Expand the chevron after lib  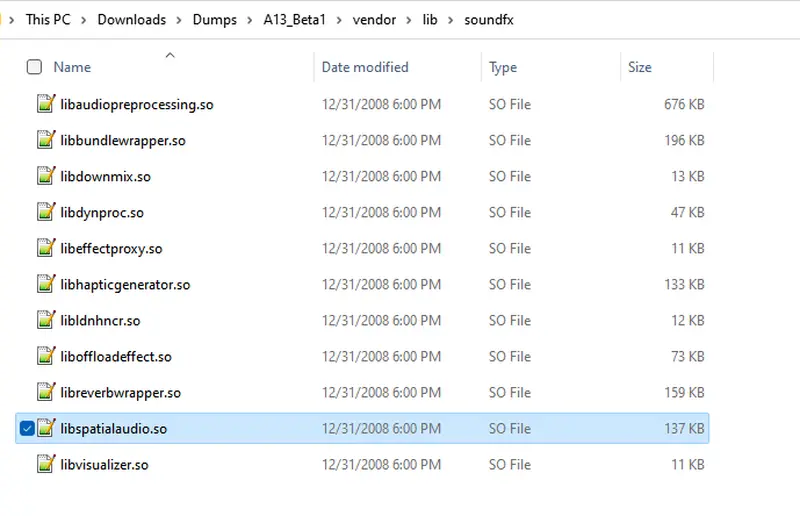(x=451, y=20)
